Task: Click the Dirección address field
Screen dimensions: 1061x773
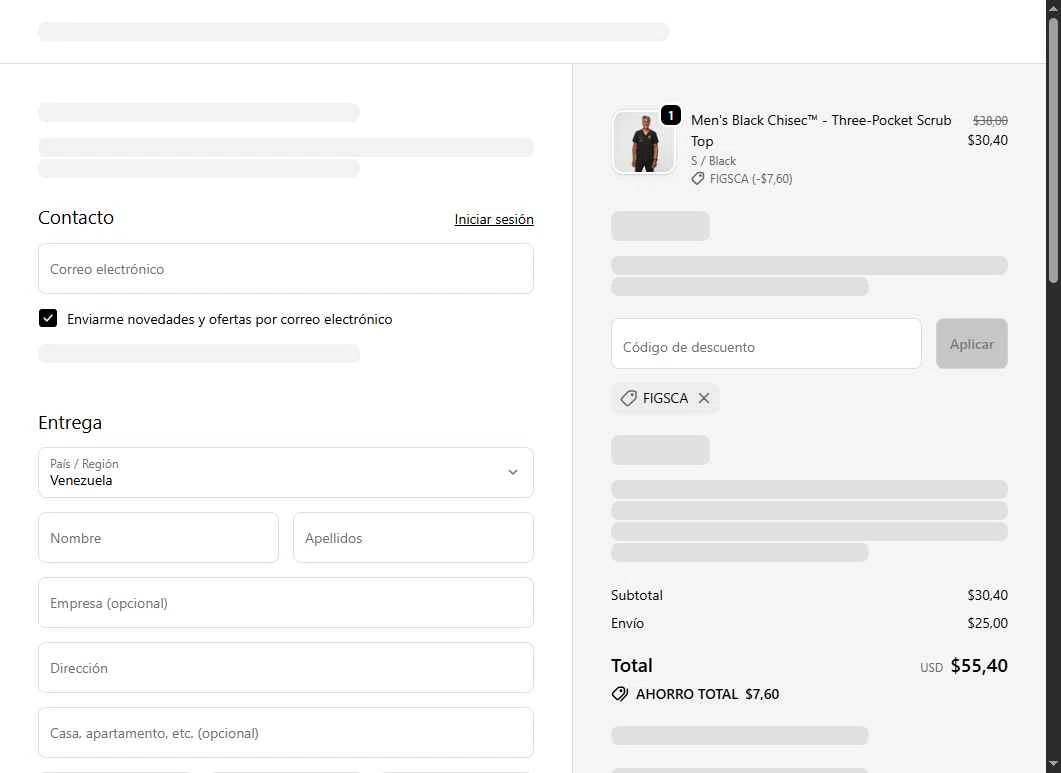Action: pyautogui.click(x=286, y=668)
